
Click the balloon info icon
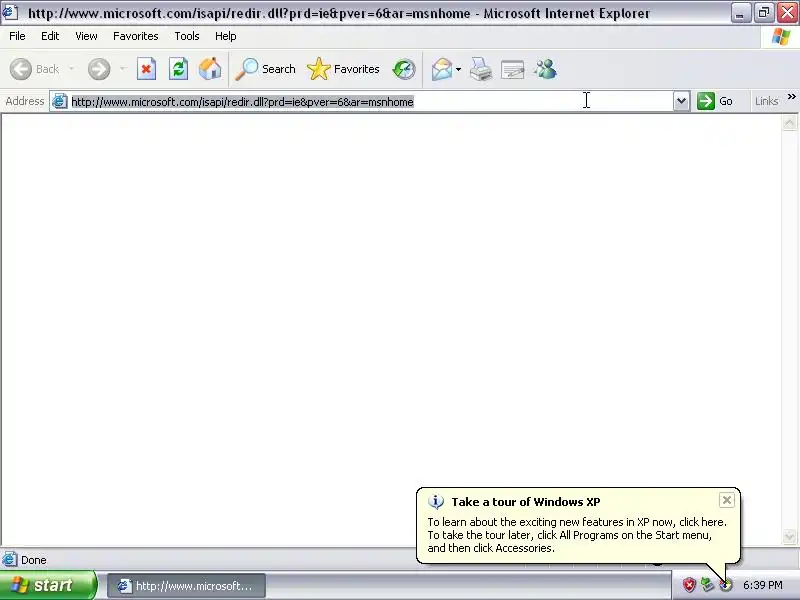436,502
